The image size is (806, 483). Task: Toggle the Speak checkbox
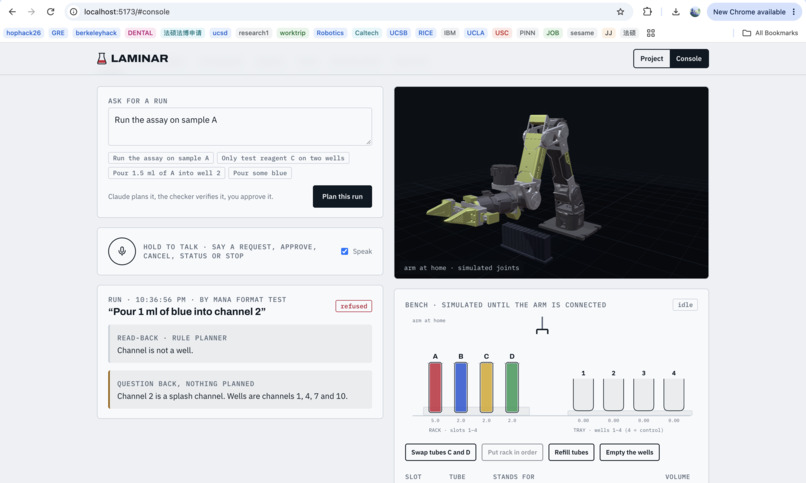pyautogui.click(x=344, y=251)
